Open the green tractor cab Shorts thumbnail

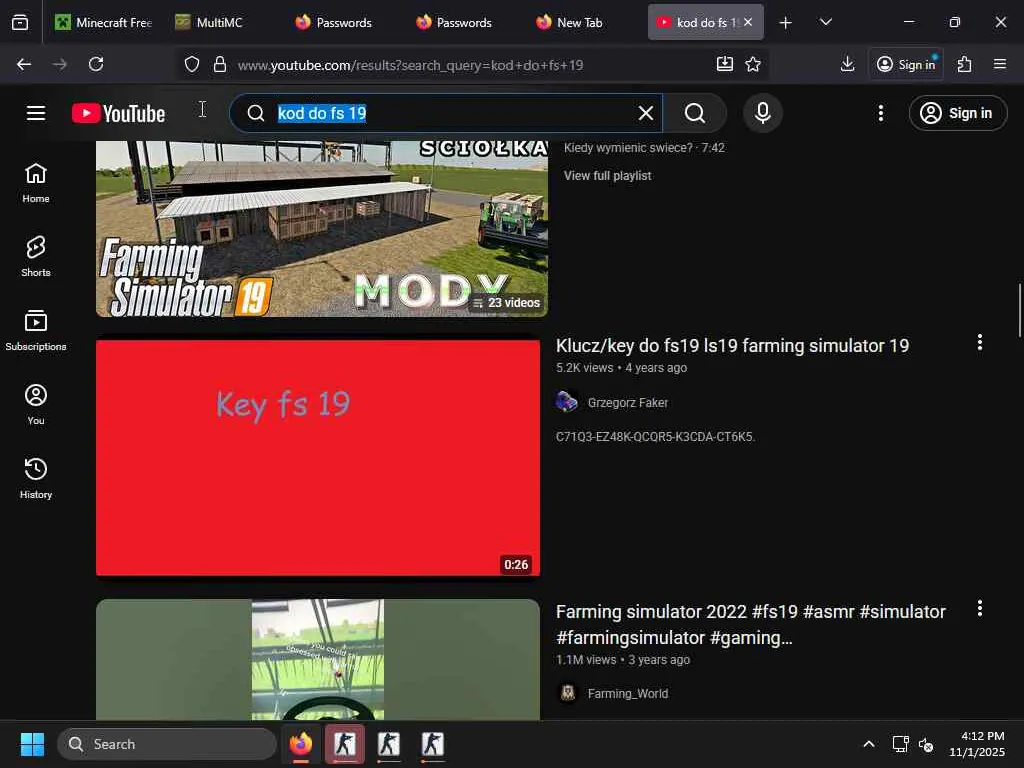[x=318, y=660]
